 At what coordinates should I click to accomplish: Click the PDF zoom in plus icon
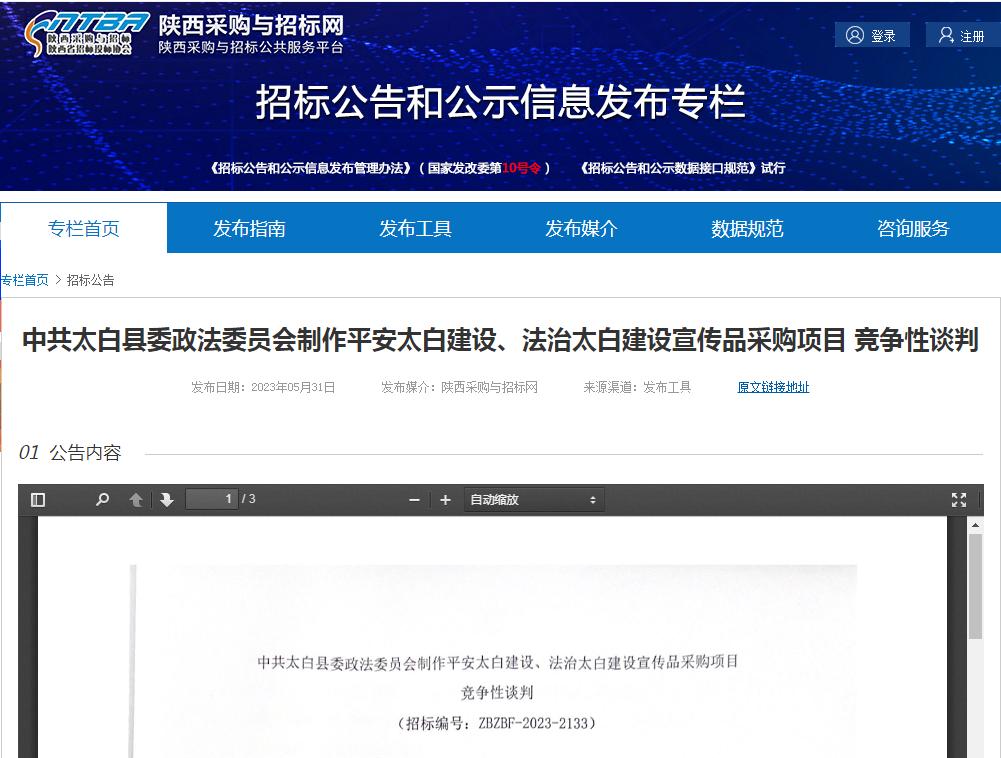click(445, 500)
